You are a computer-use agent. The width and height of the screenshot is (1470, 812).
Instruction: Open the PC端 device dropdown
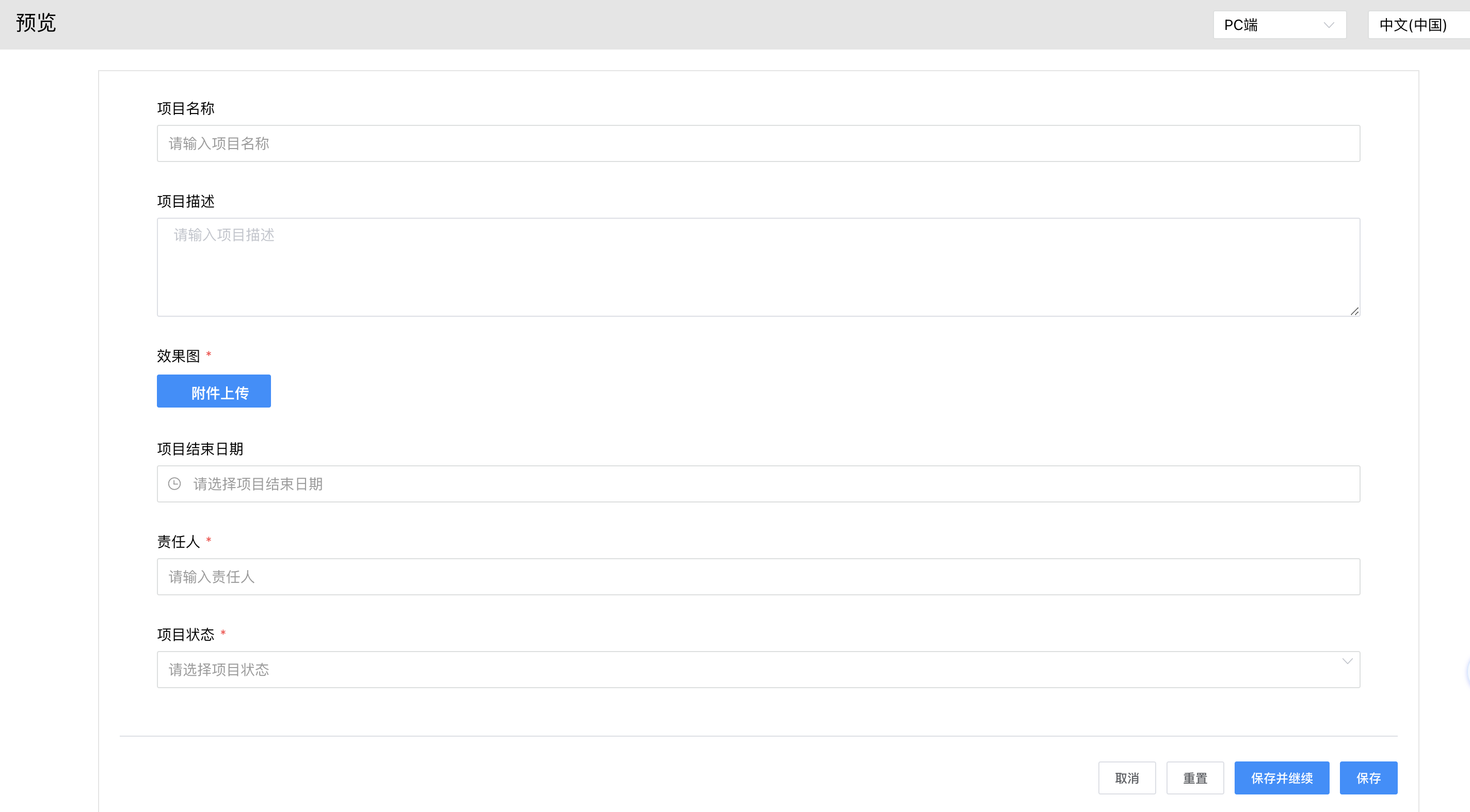coord(1279,25)
